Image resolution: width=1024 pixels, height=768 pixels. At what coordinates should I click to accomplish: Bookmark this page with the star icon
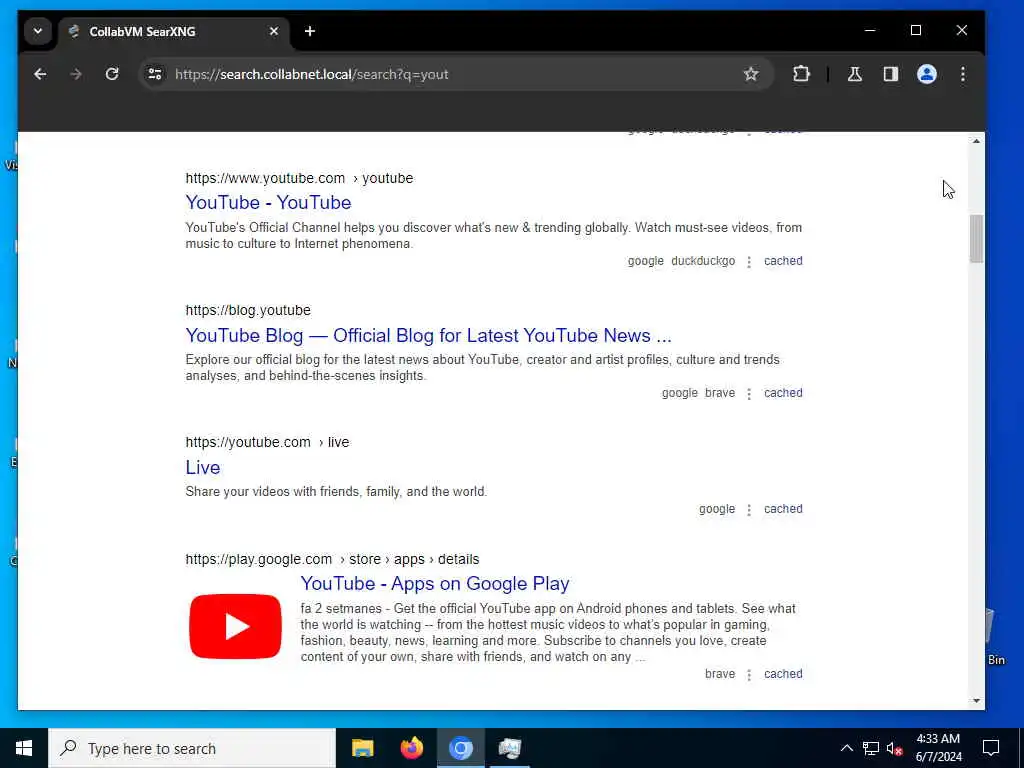coord(751,74)
